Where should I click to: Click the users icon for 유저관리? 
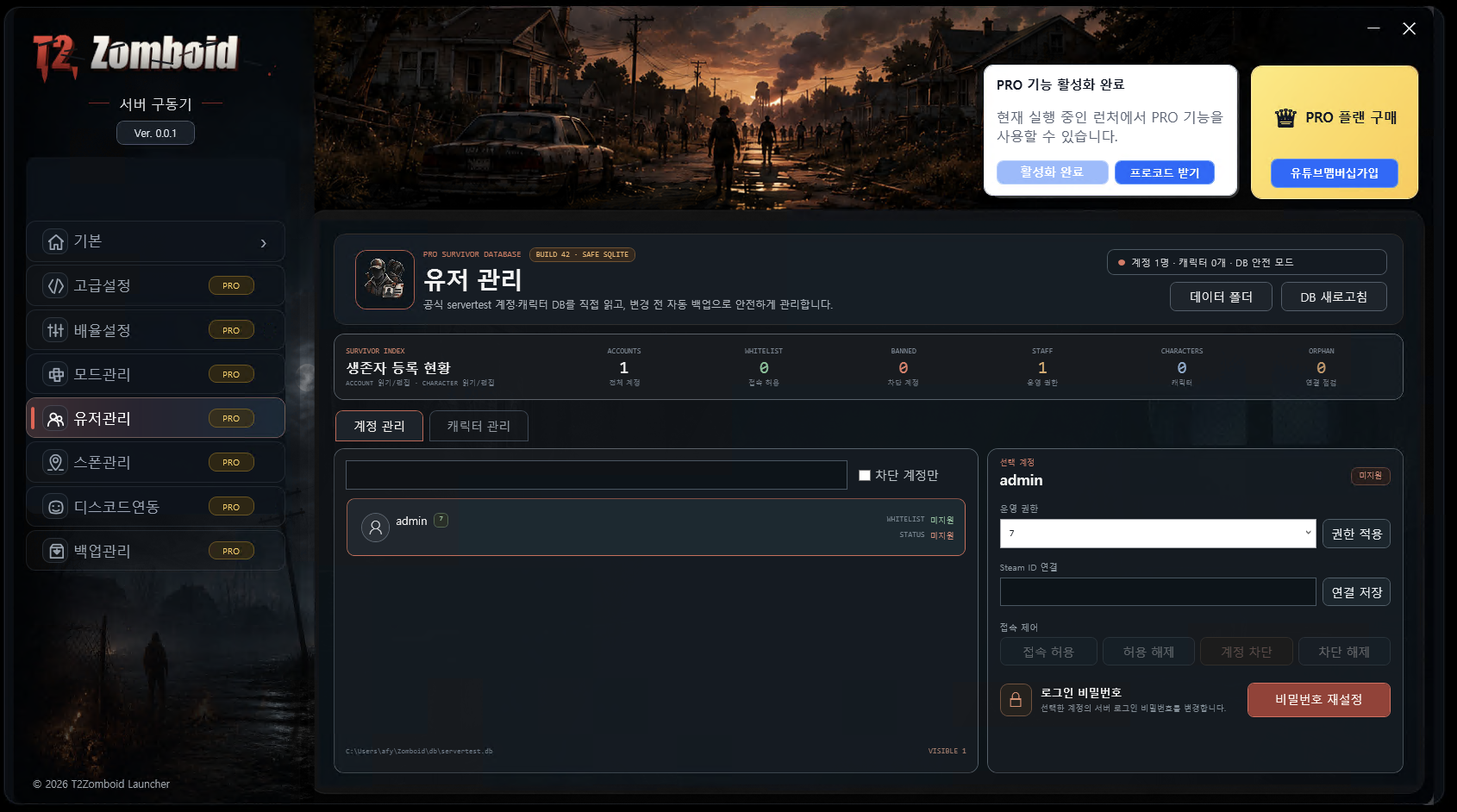tap(56, 419)
